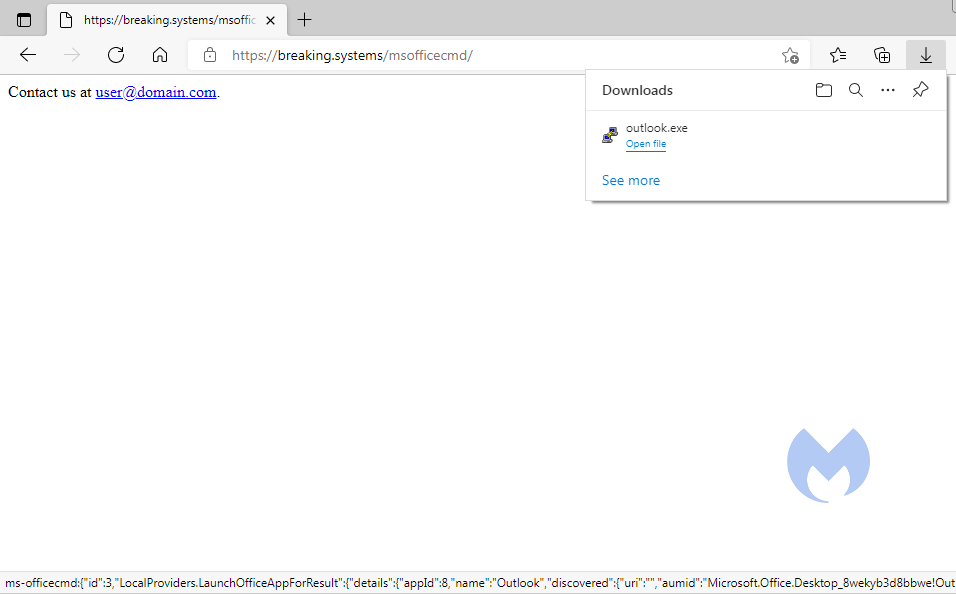Select the breaking.systems browser tab

click(160, 20)
